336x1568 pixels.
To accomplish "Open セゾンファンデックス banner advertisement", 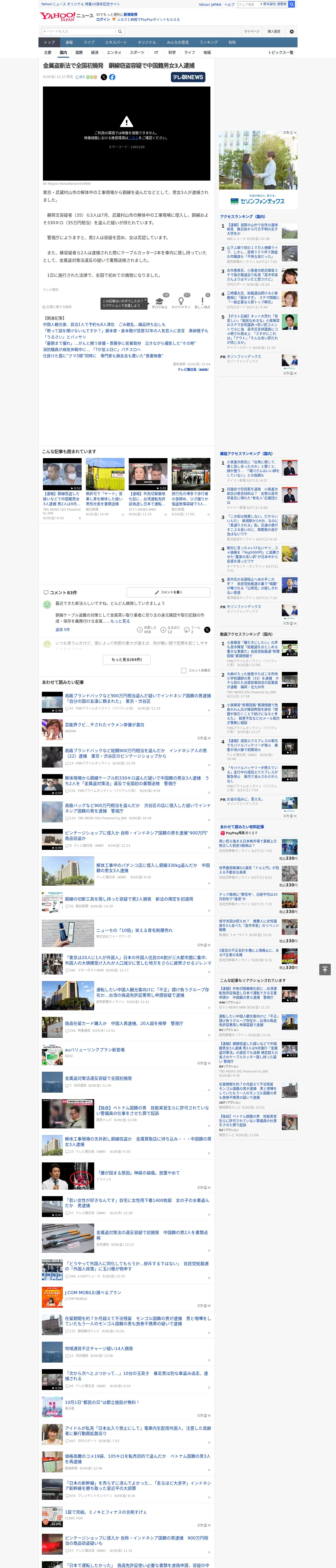I will point(259,169).
